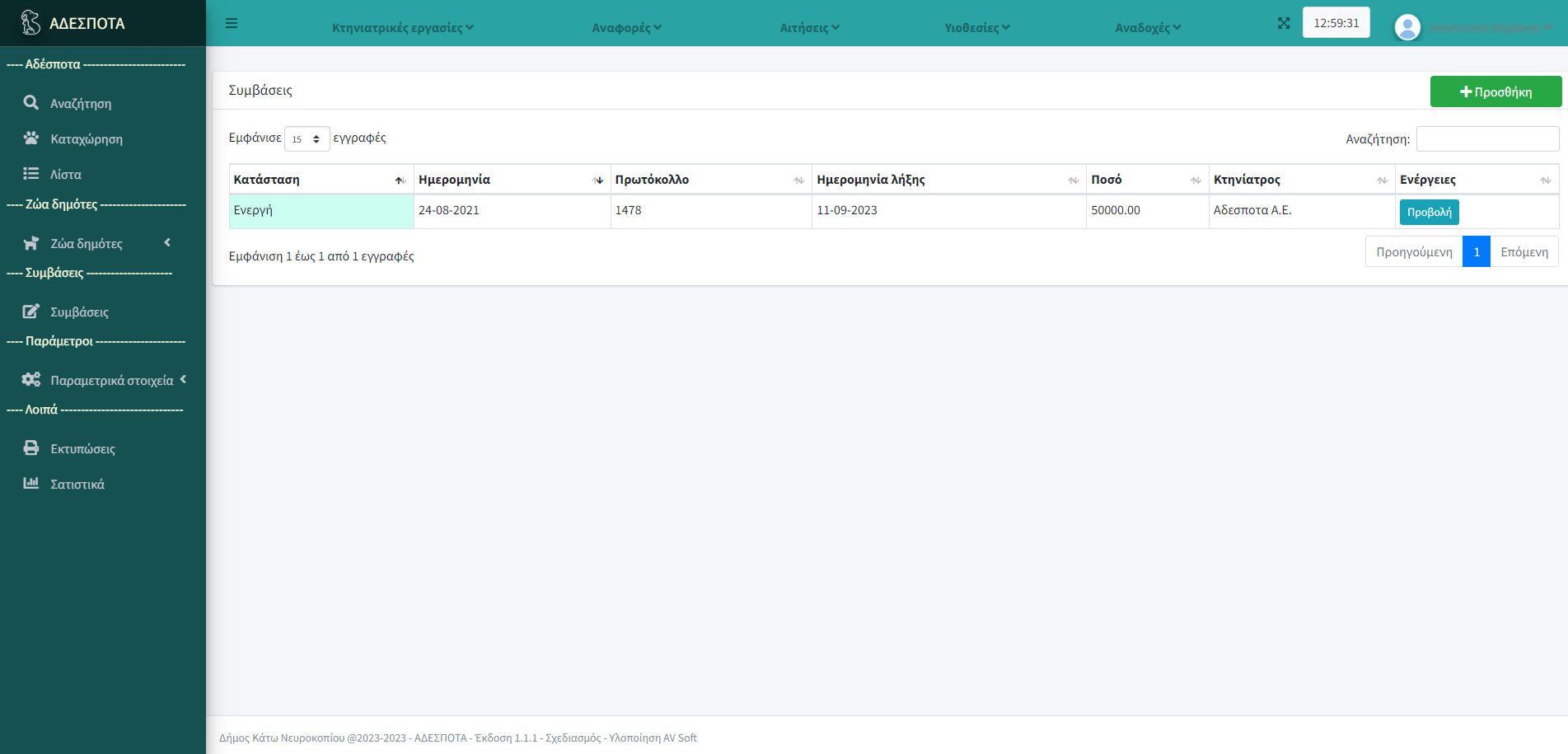This screenshot has height=754, width=1568.
Task: Open the records-per-page selector showing 15
Action: click(307, 138)
